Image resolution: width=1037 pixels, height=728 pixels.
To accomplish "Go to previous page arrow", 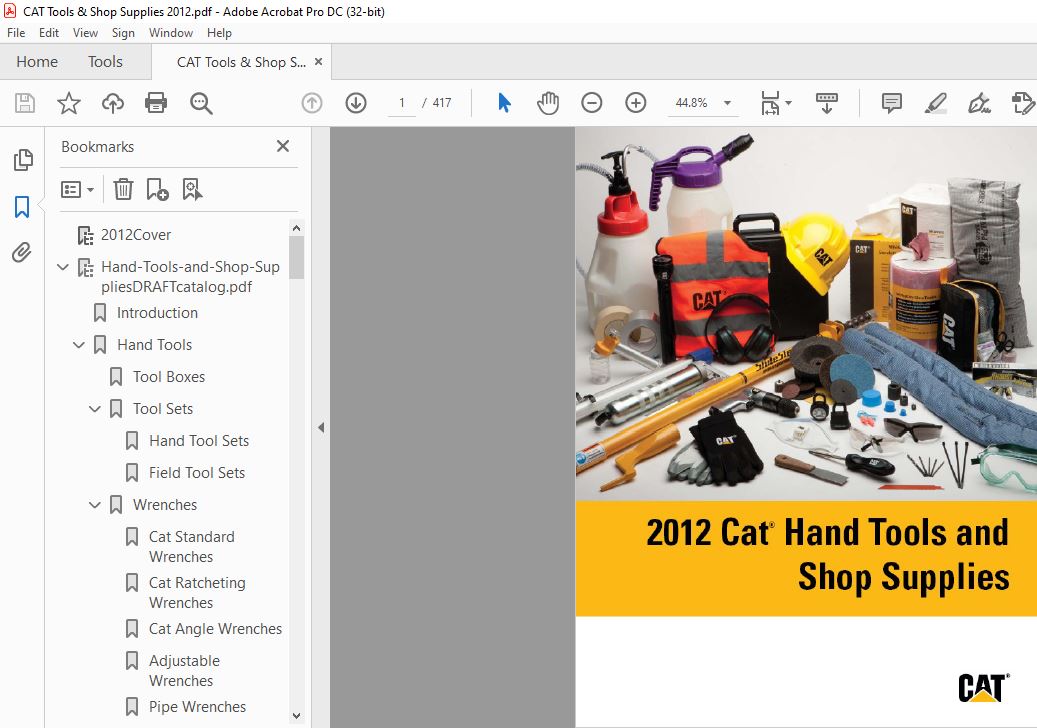I will tap(312, 103).
